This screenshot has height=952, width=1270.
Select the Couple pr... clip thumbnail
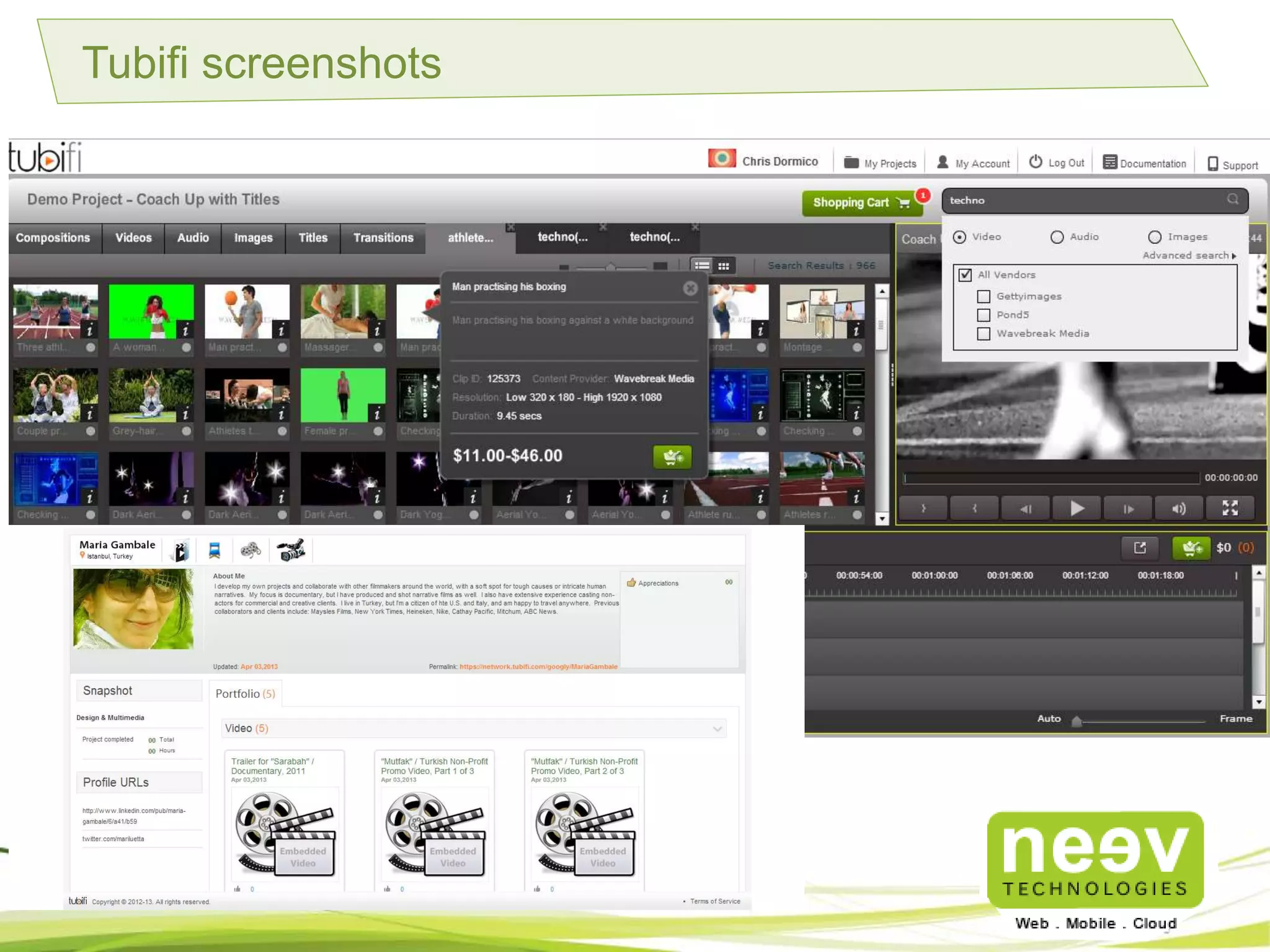[x=55, y=395]
